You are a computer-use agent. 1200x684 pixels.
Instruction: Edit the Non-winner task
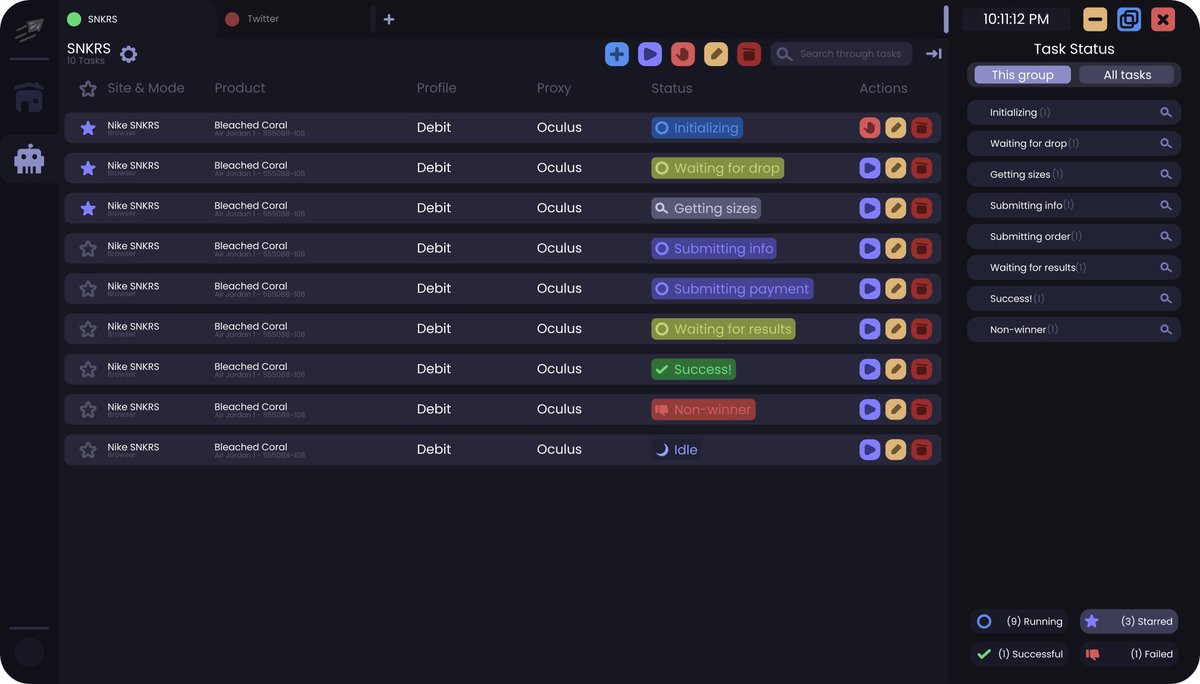click(896, 409)
